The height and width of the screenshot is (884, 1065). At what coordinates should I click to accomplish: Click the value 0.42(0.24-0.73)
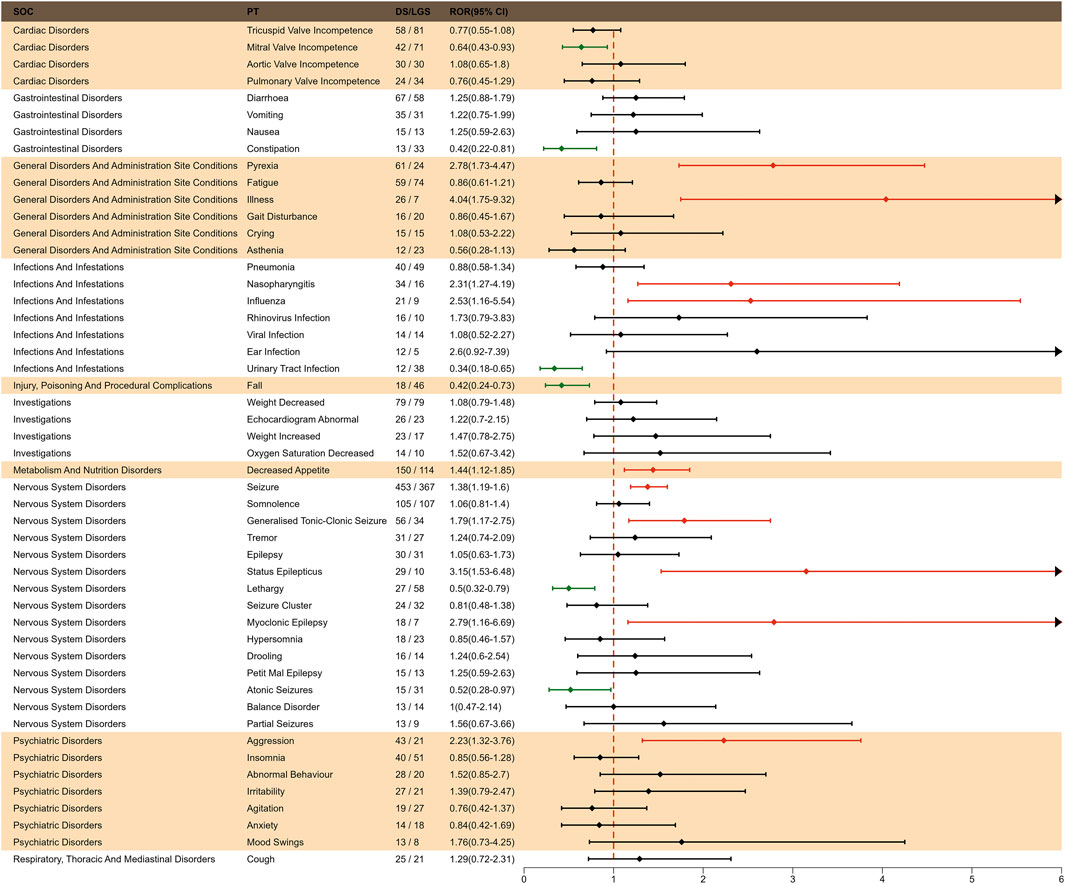coord(482,386)
